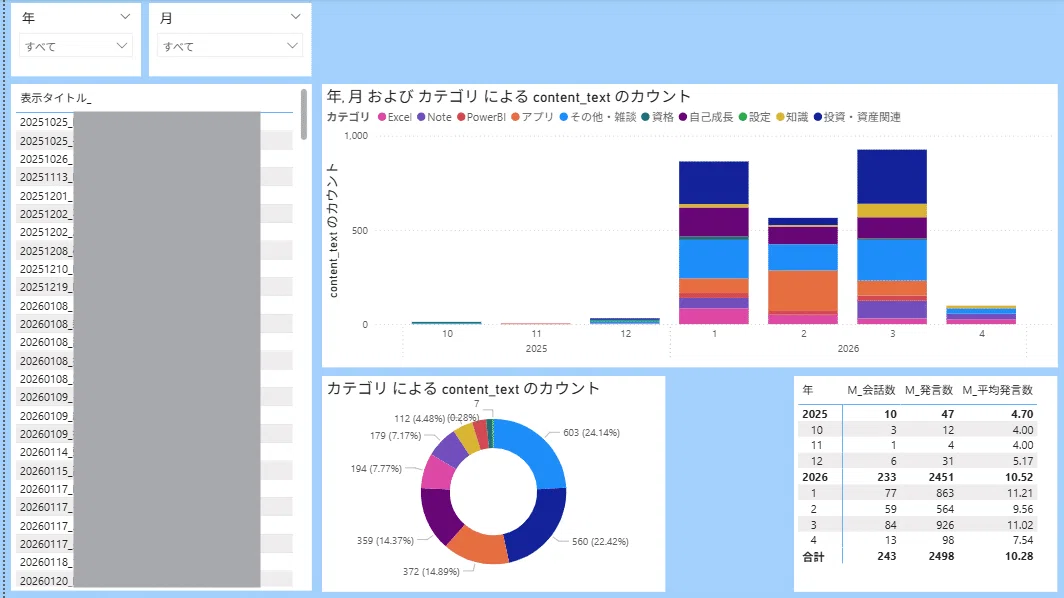Click the title list vertical scrollbar
Image resolution: width=1064 pixels, height=598 pixels.
(x=303, y=114)
